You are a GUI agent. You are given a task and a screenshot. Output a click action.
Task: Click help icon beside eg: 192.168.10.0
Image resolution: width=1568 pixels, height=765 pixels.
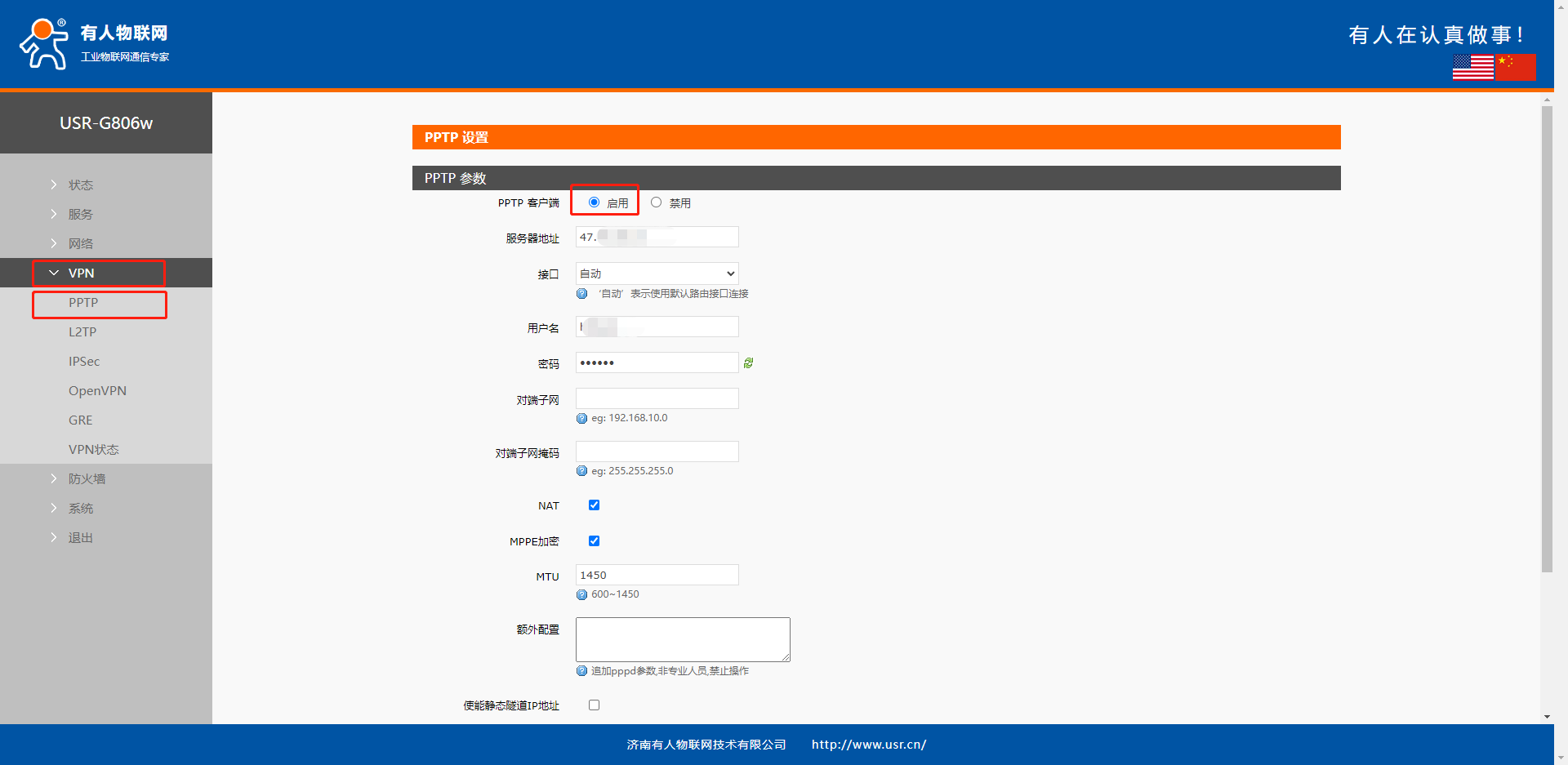coord(581,418)
